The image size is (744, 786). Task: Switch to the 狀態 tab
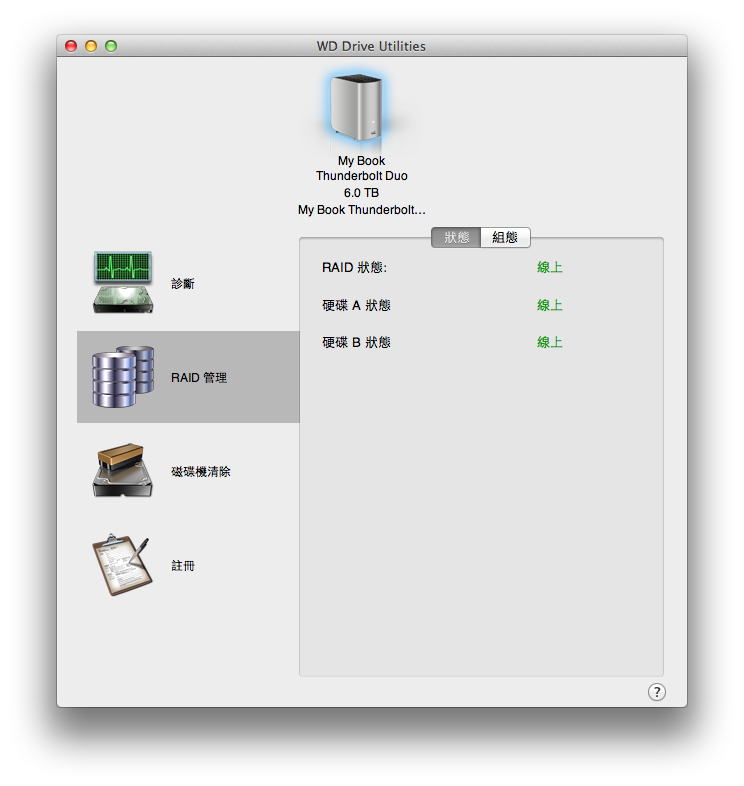click(456, 237)
